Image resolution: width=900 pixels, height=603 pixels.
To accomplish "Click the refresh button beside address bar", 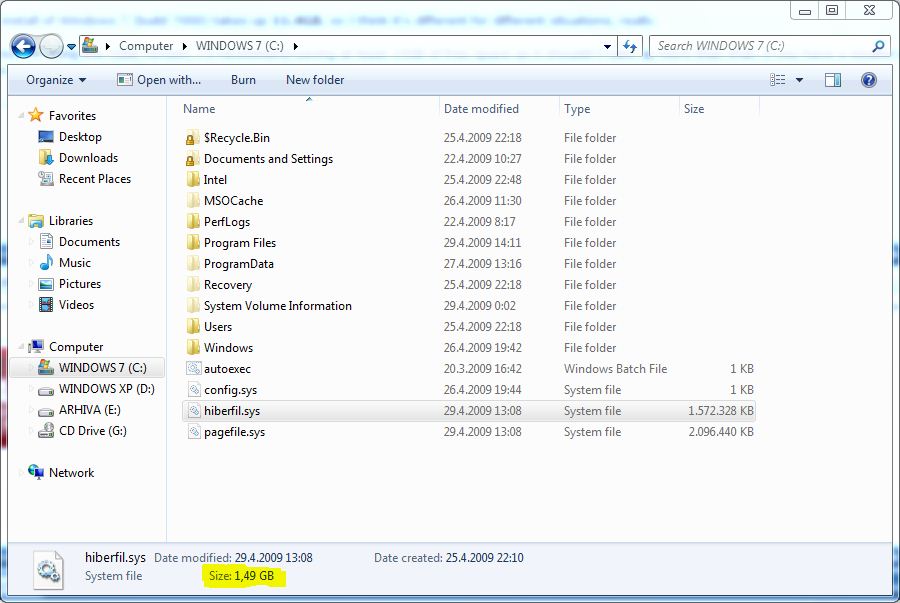I will coord(630,46).
